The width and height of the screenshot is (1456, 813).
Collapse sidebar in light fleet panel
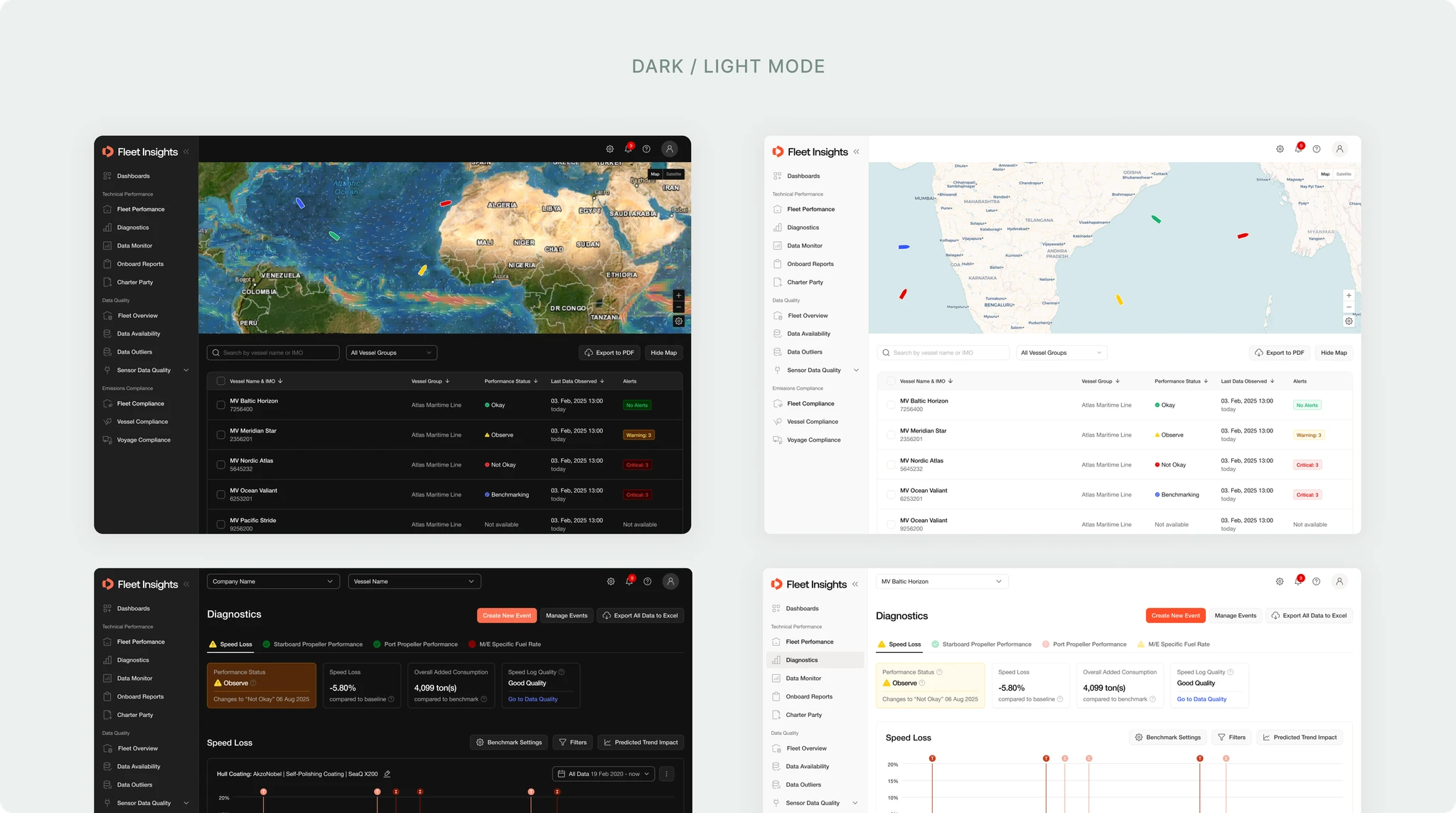pyautogui.click(x=856, y=152)
